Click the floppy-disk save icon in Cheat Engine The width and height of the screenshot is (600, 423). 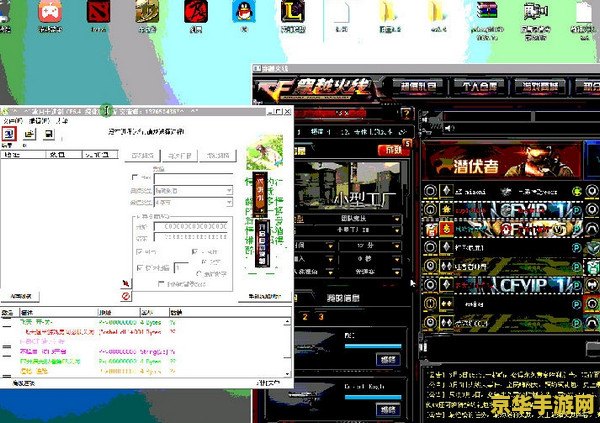49,134
